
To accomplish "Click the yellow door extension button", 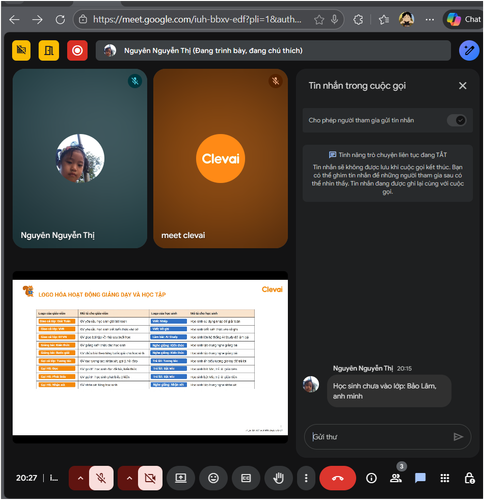I will [49, 50].
